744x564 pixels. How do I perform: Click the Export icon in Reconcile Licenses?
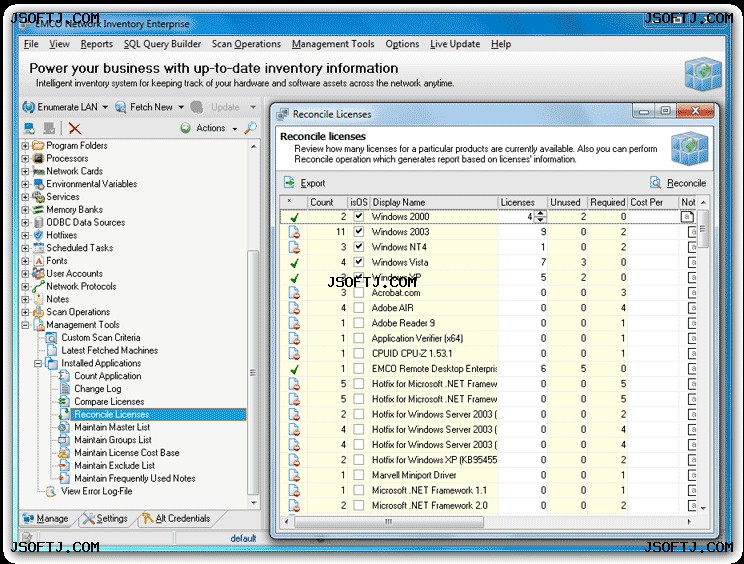pos(289,183)
